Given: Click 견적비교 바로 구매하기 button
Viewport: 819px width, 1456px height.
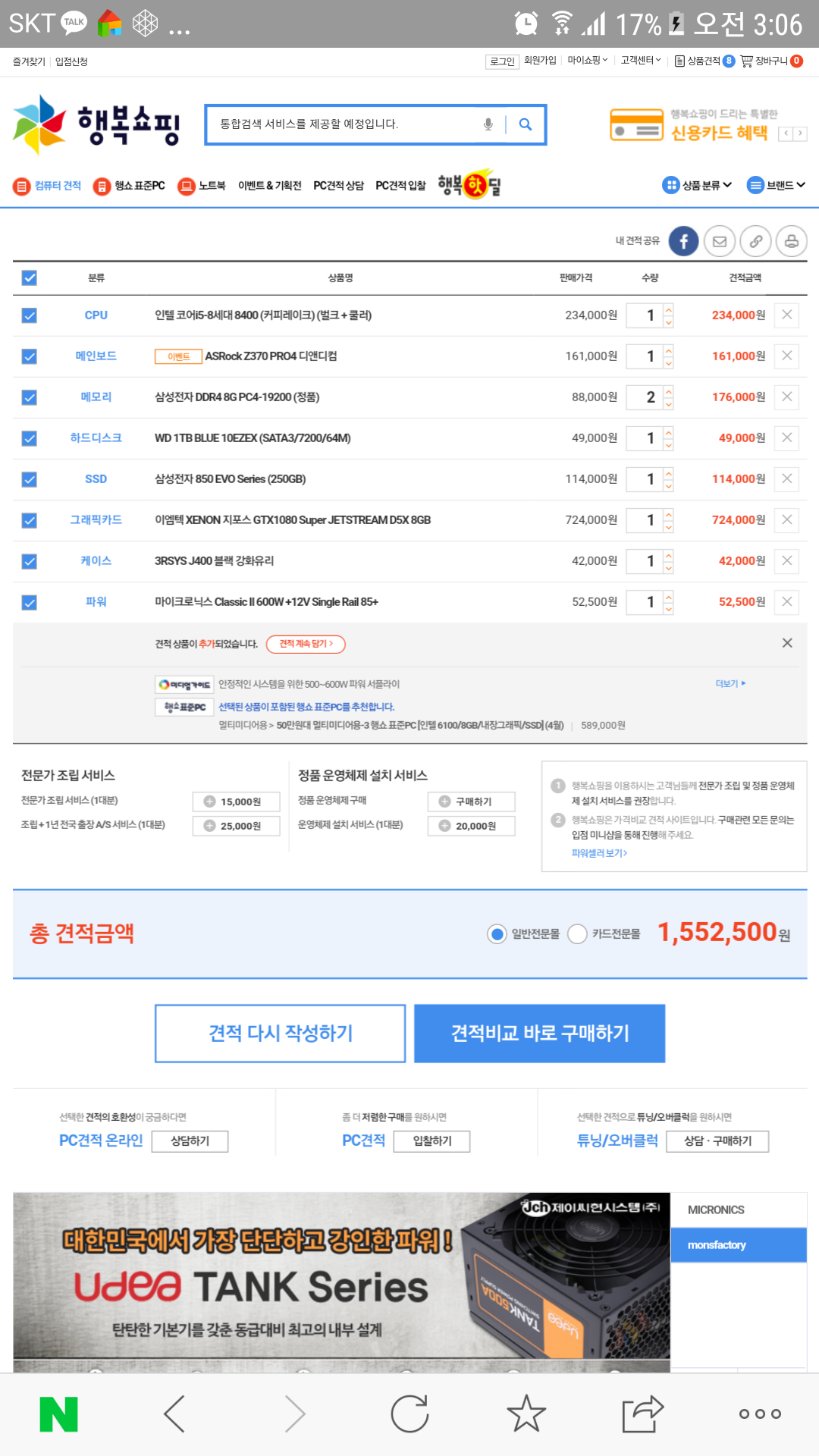Looking at the screenshot, I should [x=540, y=1034].
